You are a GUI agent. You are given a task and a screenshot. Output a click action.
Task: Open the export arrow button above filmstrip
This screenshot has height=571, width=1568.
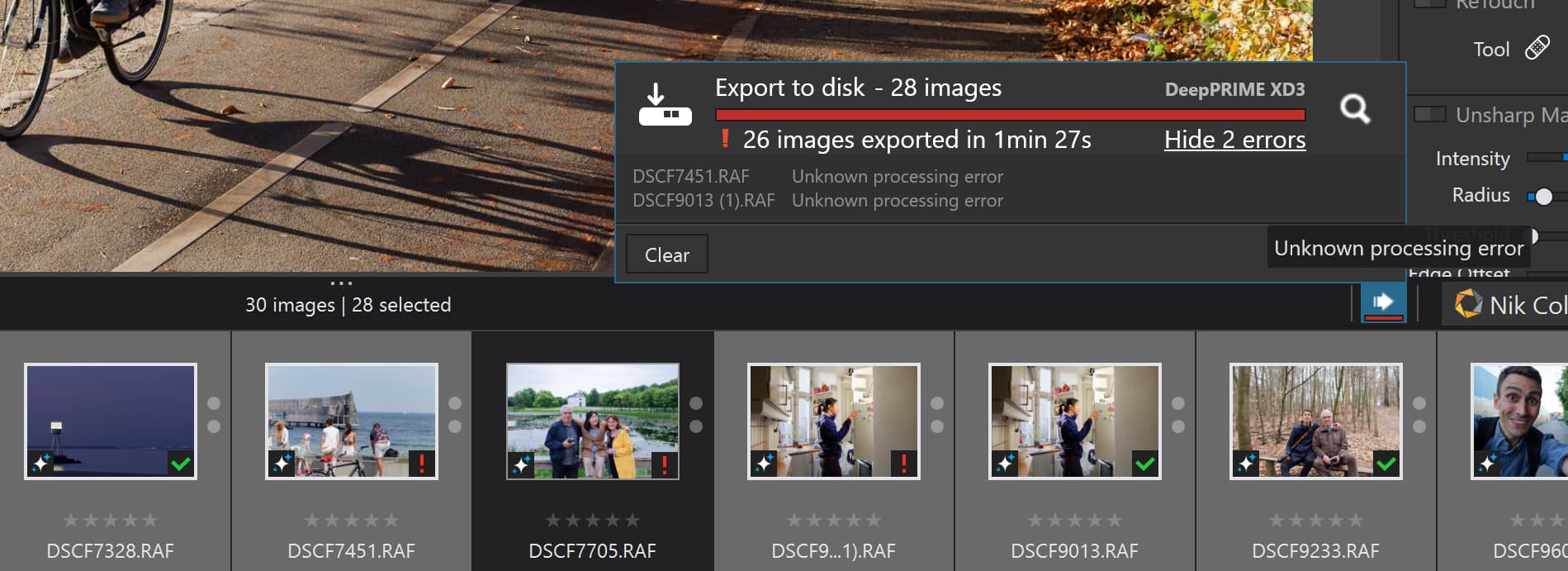[x=1383, y=302]
